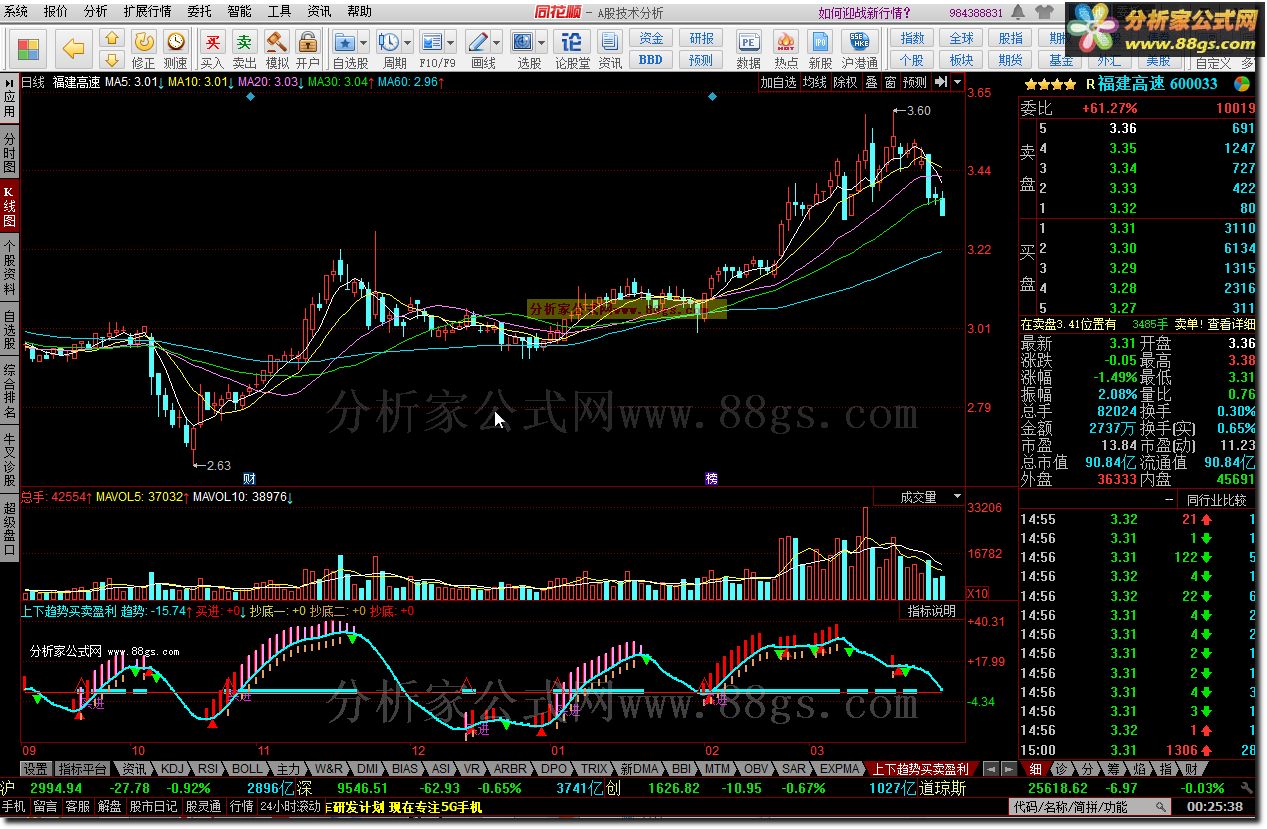Expand the 选股 dropdown arrow
1267x829 pixels.
pyautogui.click(x=543, y=42)
